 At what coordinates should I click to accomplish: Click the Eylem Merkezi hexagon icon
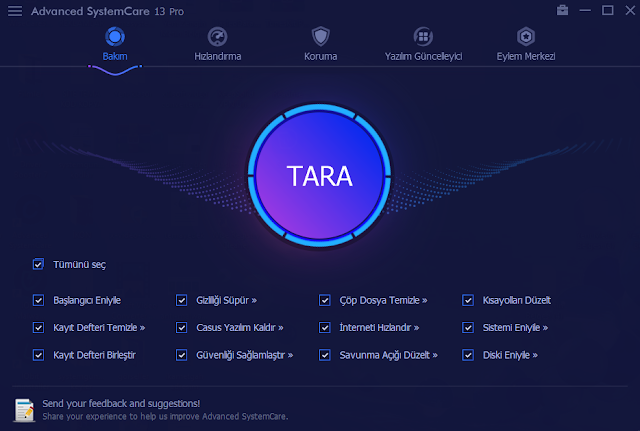(526, 37)
